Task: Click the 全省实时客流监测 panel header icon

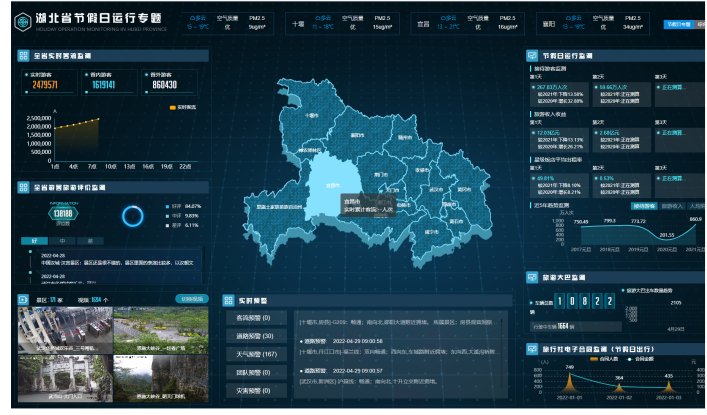Action: point(25,57)
